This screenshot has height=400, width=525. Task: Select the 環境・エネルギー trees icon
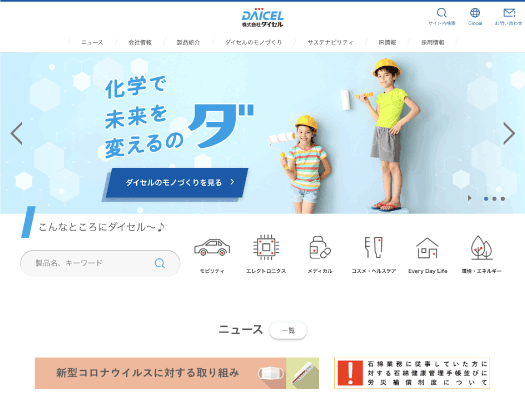481,248
